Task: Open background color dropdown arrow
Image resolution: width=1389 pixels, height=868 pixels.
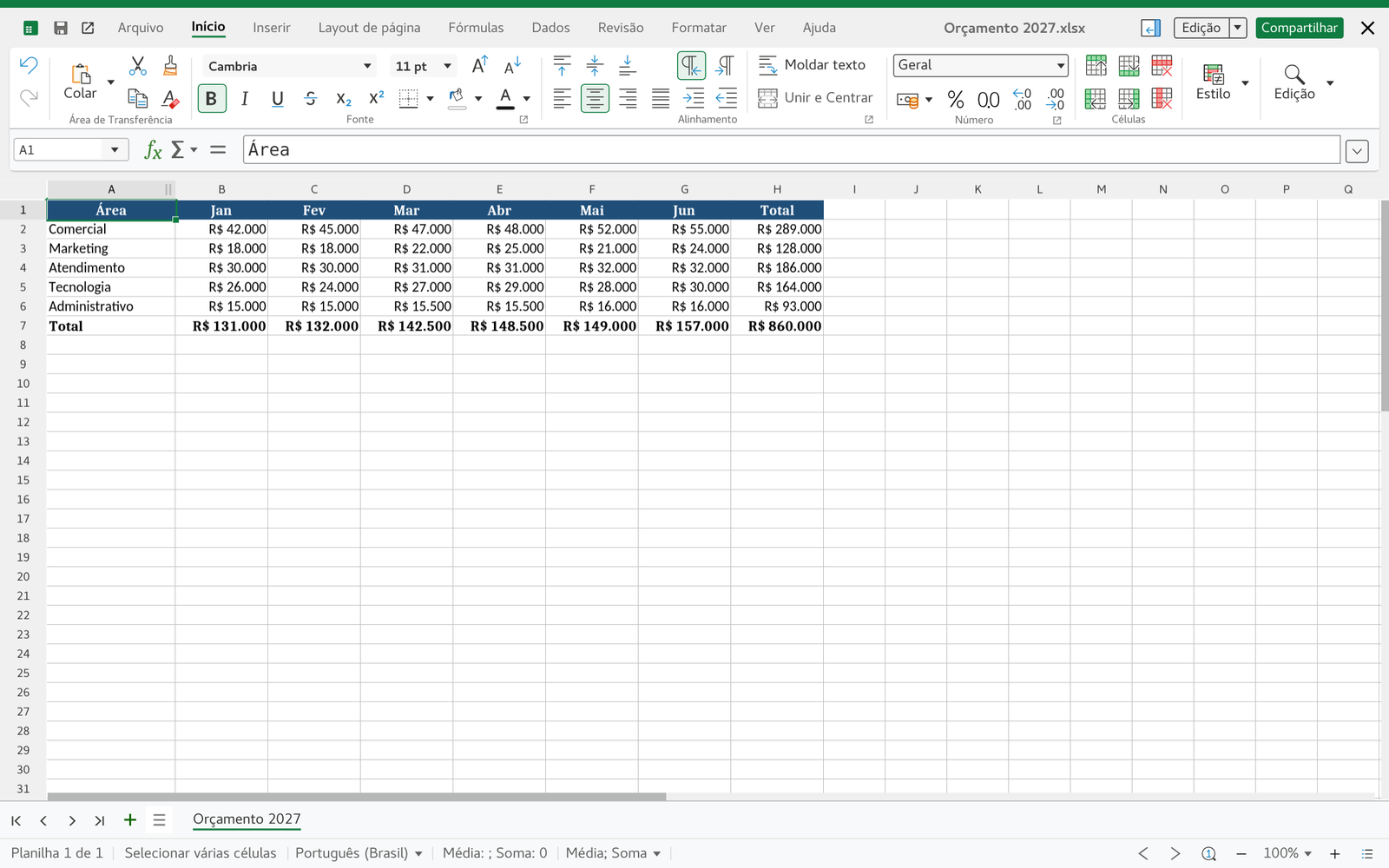Action: (478, 99)
